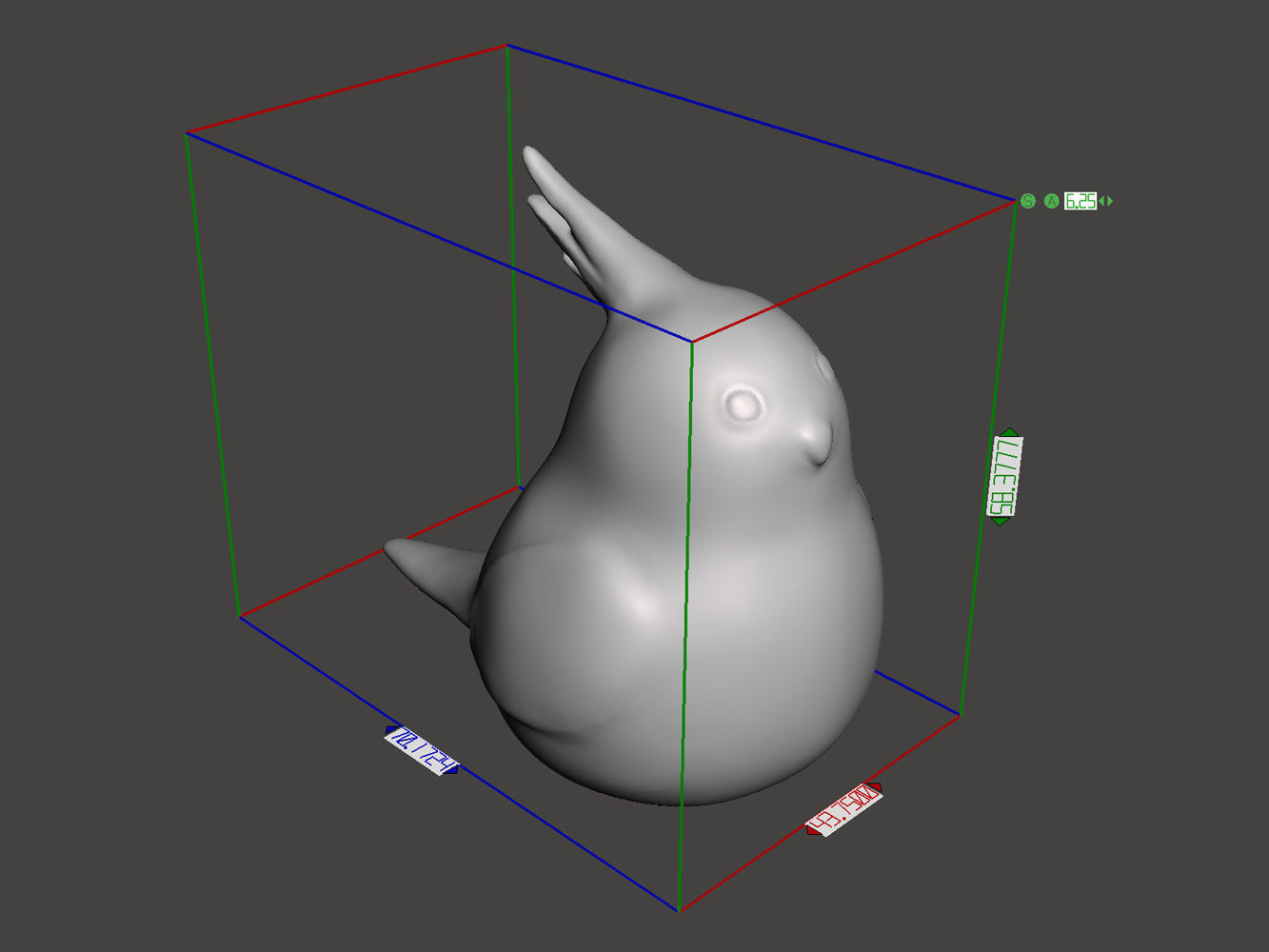Viewport: 1269px width, 952px height.
Task: Select the red 43.7500 dimension label
Action: click(844, 808)
